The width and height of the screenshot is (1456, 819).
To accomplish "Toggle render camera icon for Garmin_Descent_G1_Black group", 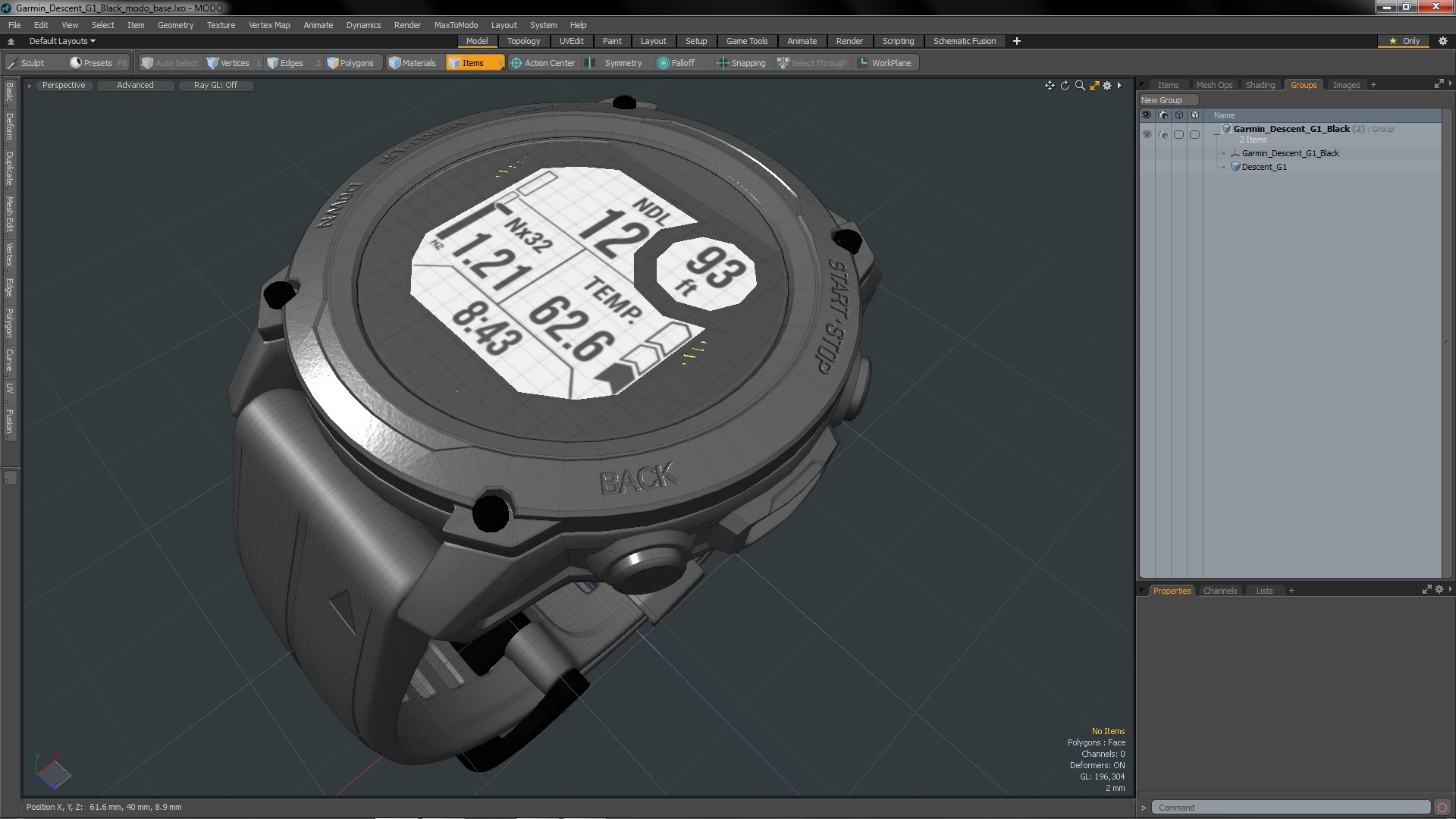I will [x=1163, y=134].
